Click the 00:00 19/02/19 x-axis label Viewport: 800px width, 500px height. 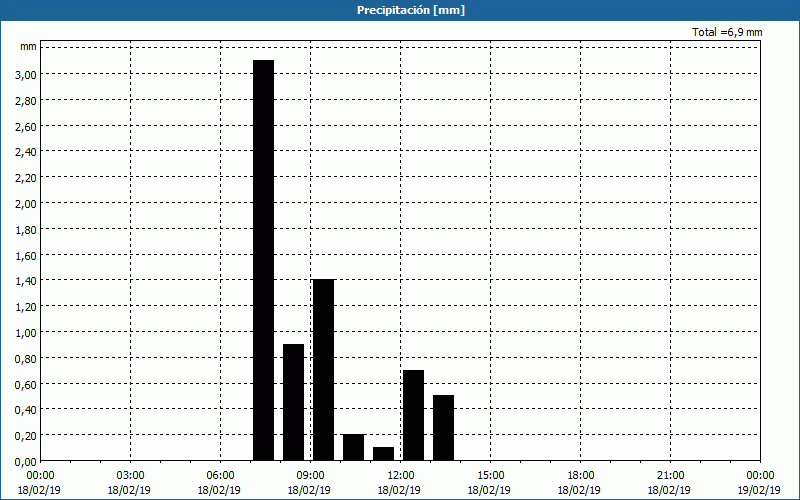click(x=759, y=483)
